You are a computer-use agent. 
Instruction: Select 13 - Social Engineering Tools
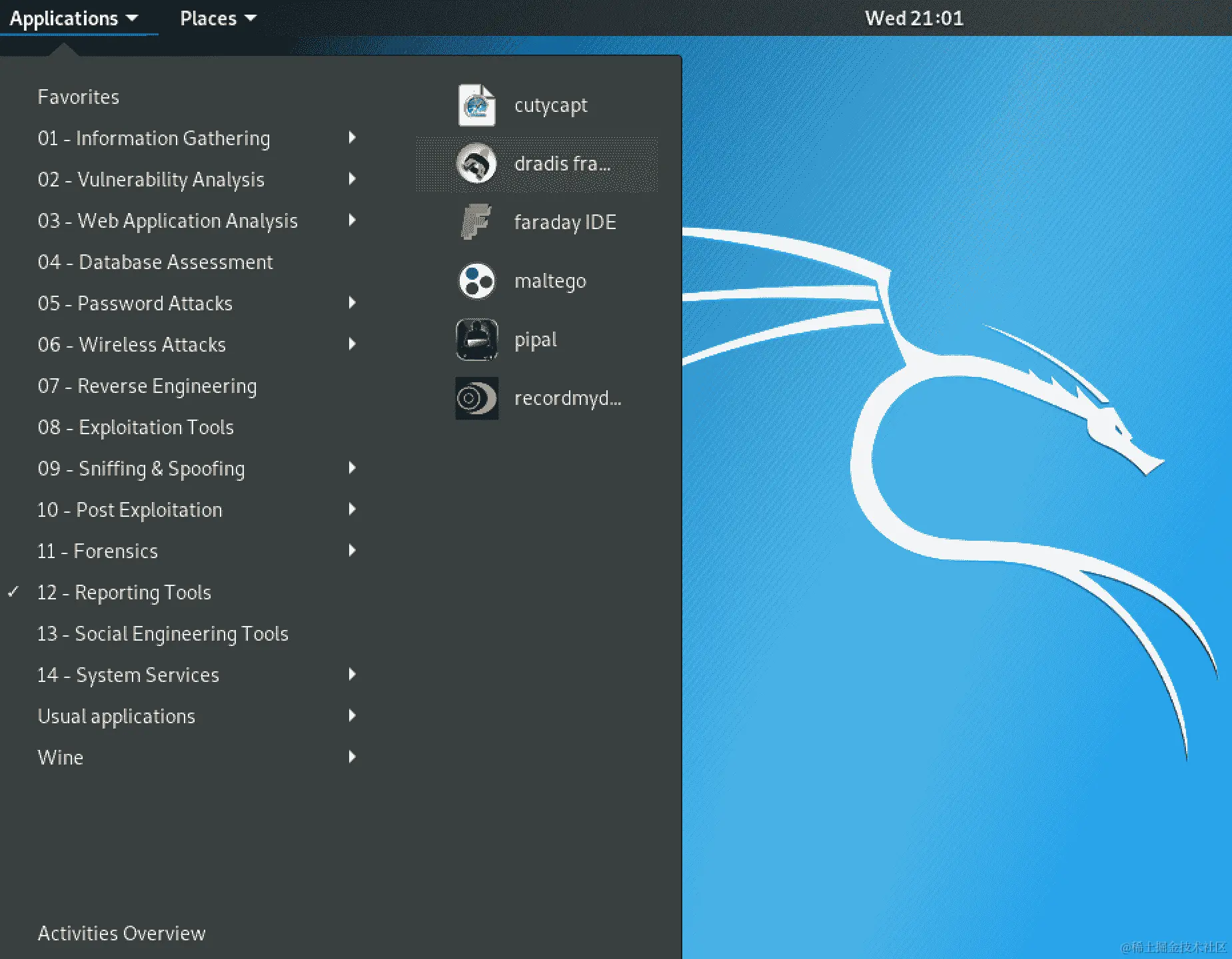point(163,634)
